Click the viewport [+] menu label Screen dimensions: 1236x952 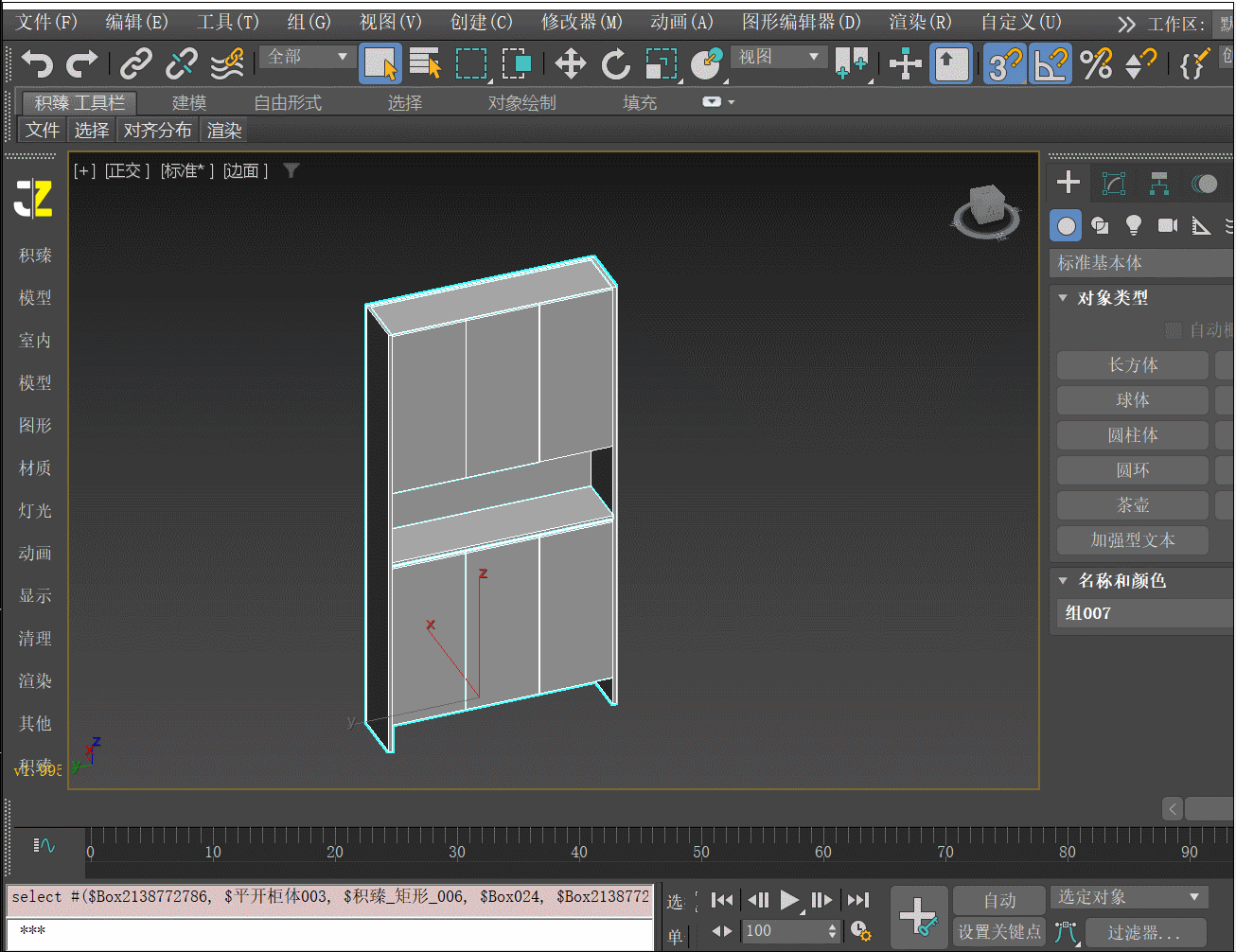tap(85, 170)
